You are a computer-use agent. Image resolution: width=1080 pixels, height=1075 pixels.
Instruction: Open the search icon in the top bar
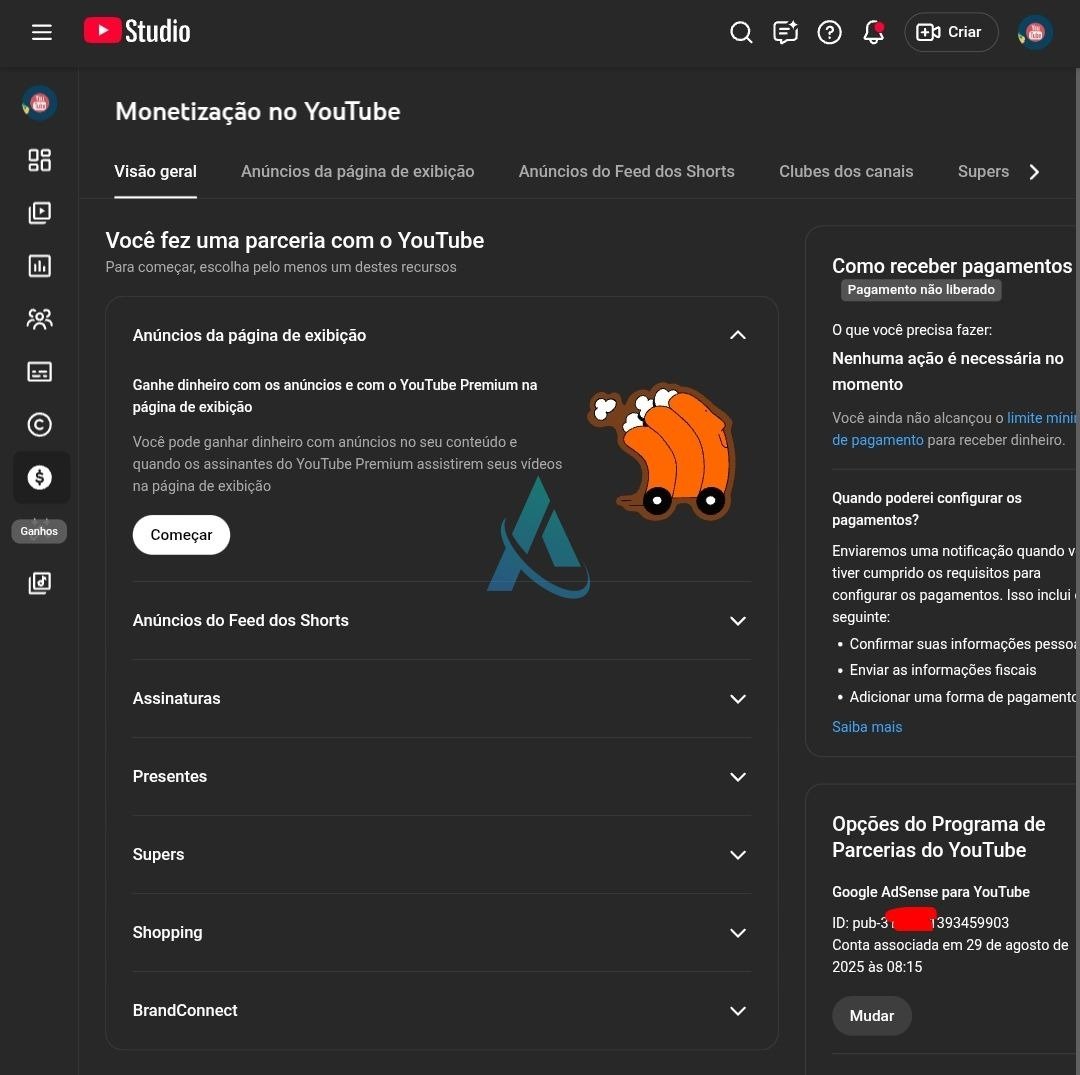click(742, 32)
